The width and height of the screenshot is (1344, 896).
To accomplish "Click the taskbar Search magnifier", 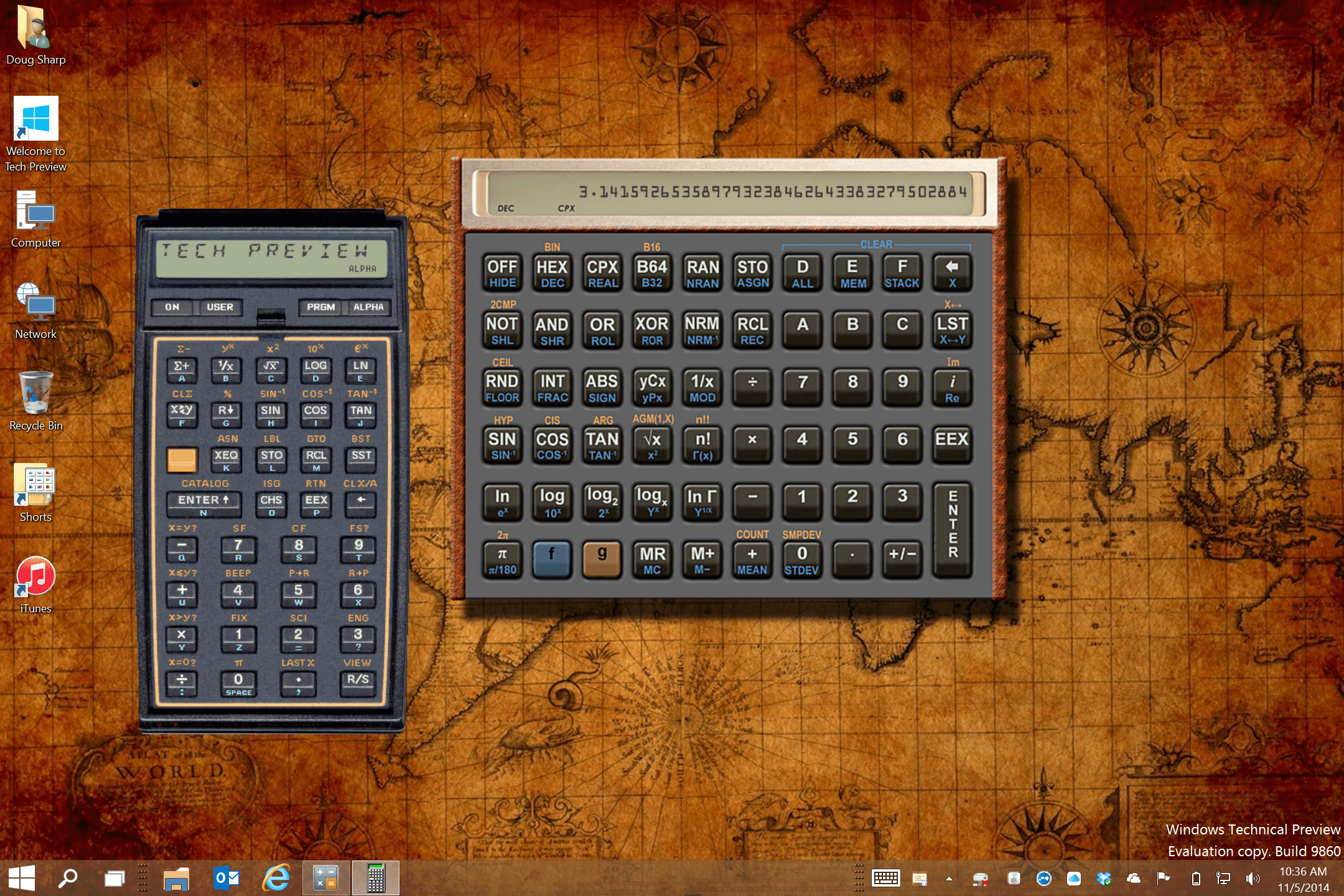I will pyautogui.click(x=67, y=878).
